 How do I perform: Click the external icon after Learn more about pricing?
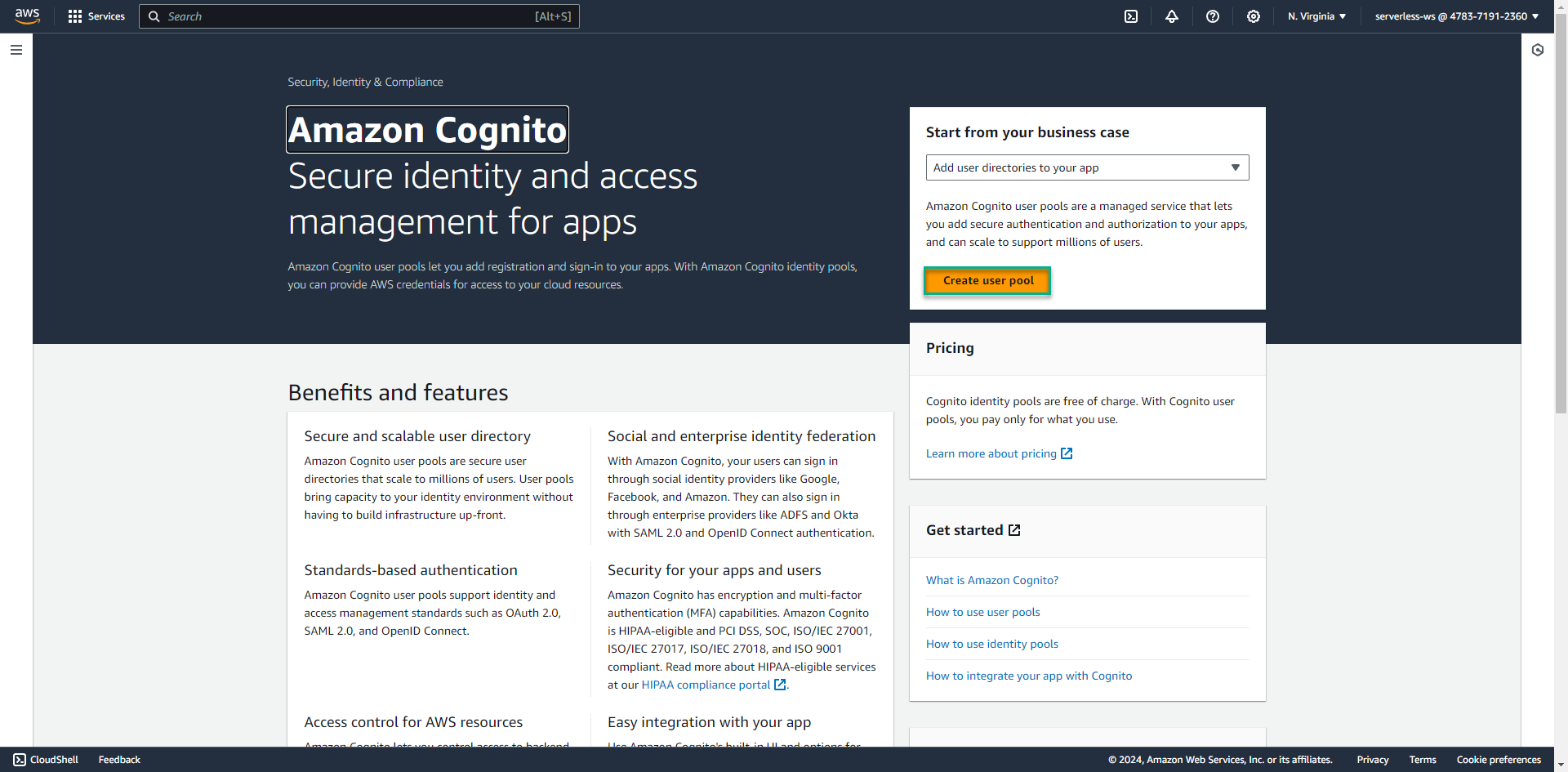point(1067,453)
